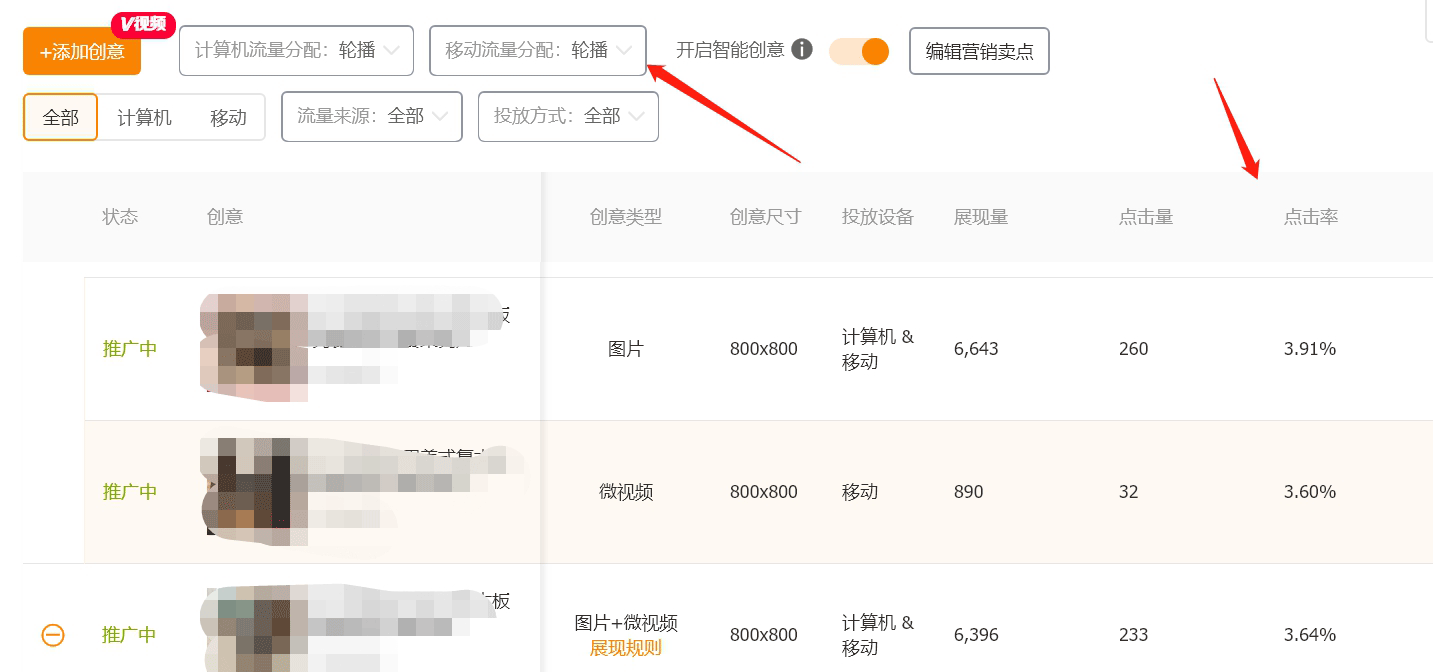Open 计算机流量分配 dropdown
The image size is (1433, 672).
click(x=296, y=51)
